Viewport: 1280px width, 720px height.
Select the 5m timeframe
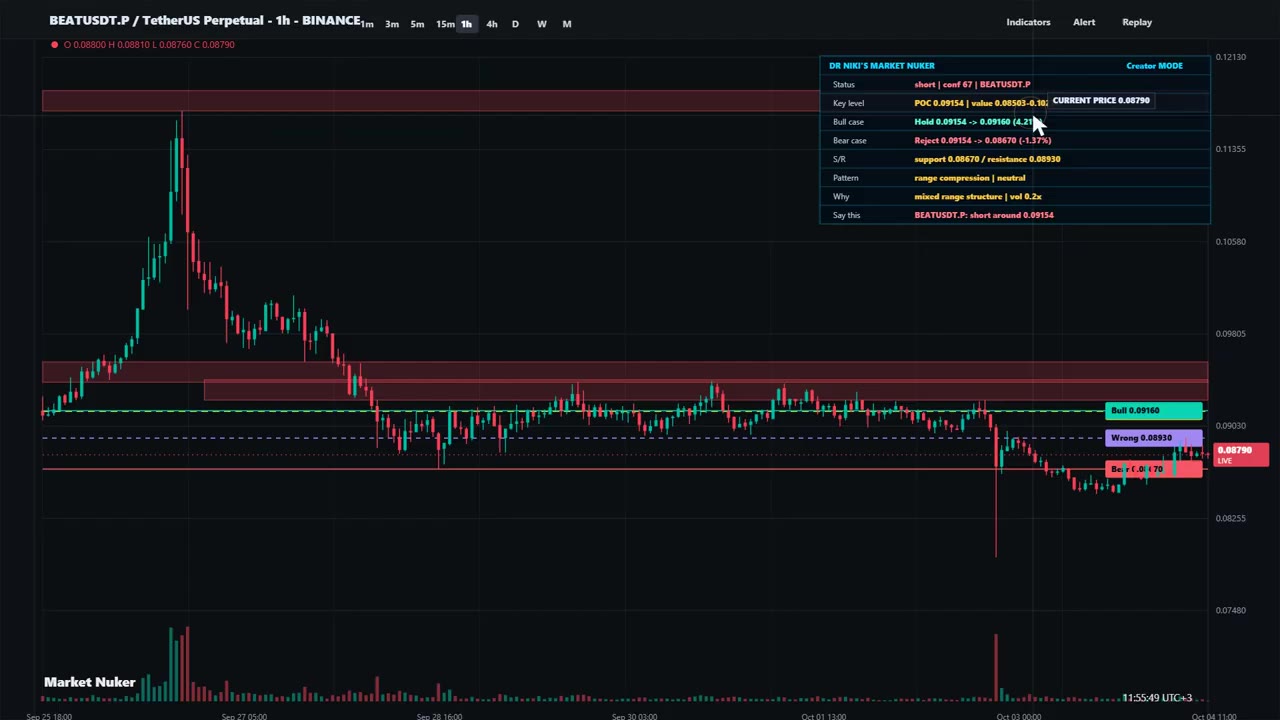[417, 24]
